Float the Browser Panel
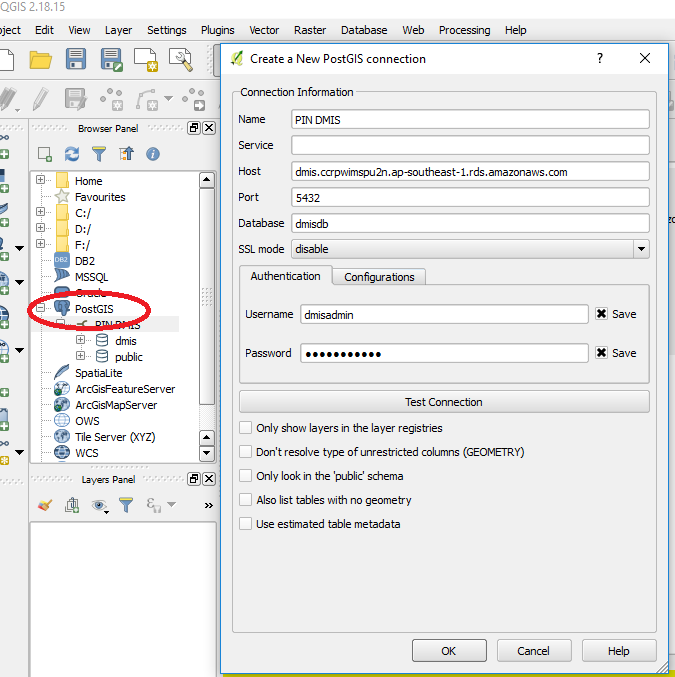The width and height of the screenshot is (675, 677). tap(194, 128)
